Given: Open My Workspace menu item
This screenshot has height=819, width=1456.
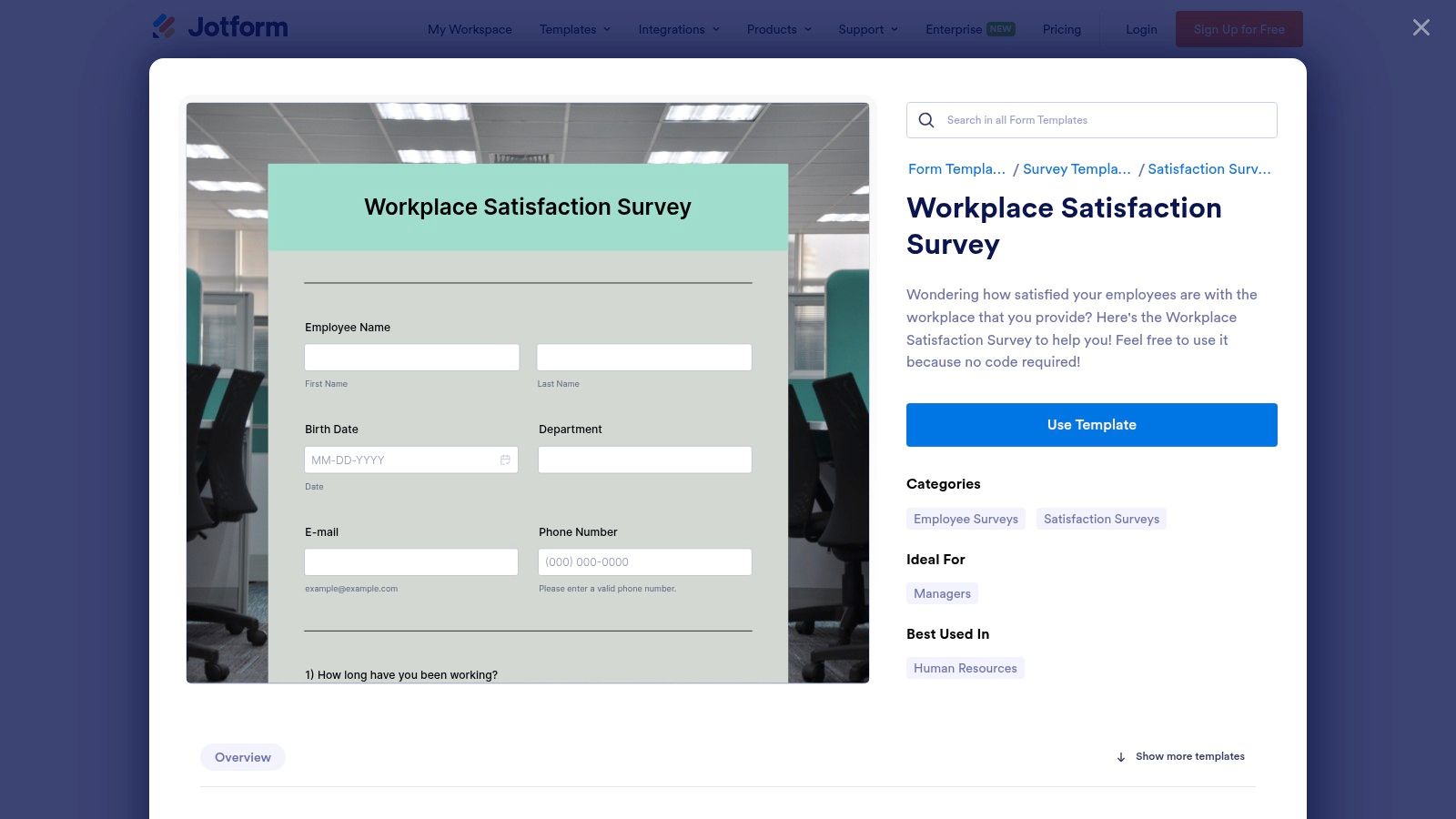Looking at the screenshot, I should pyautogui.click(x=470, y=29).
